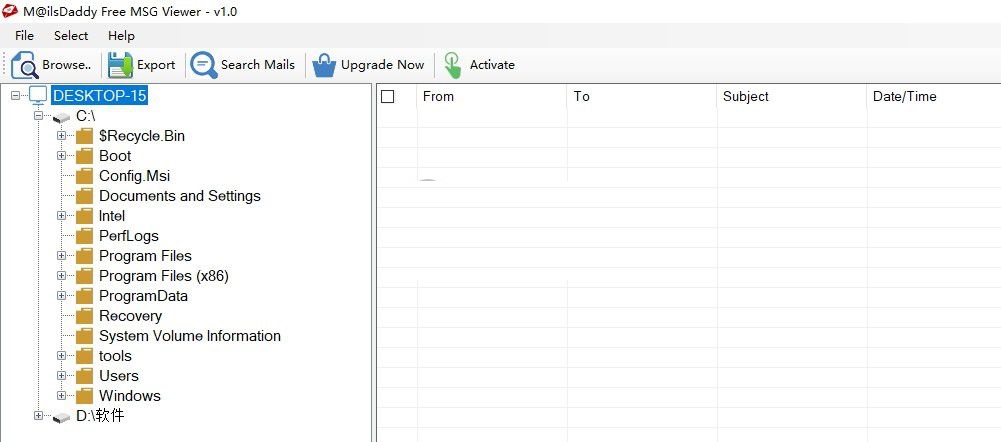Screen dimensions: 1001x442
Task: Click the D:\ drive icon
Action: pos(61,417)
